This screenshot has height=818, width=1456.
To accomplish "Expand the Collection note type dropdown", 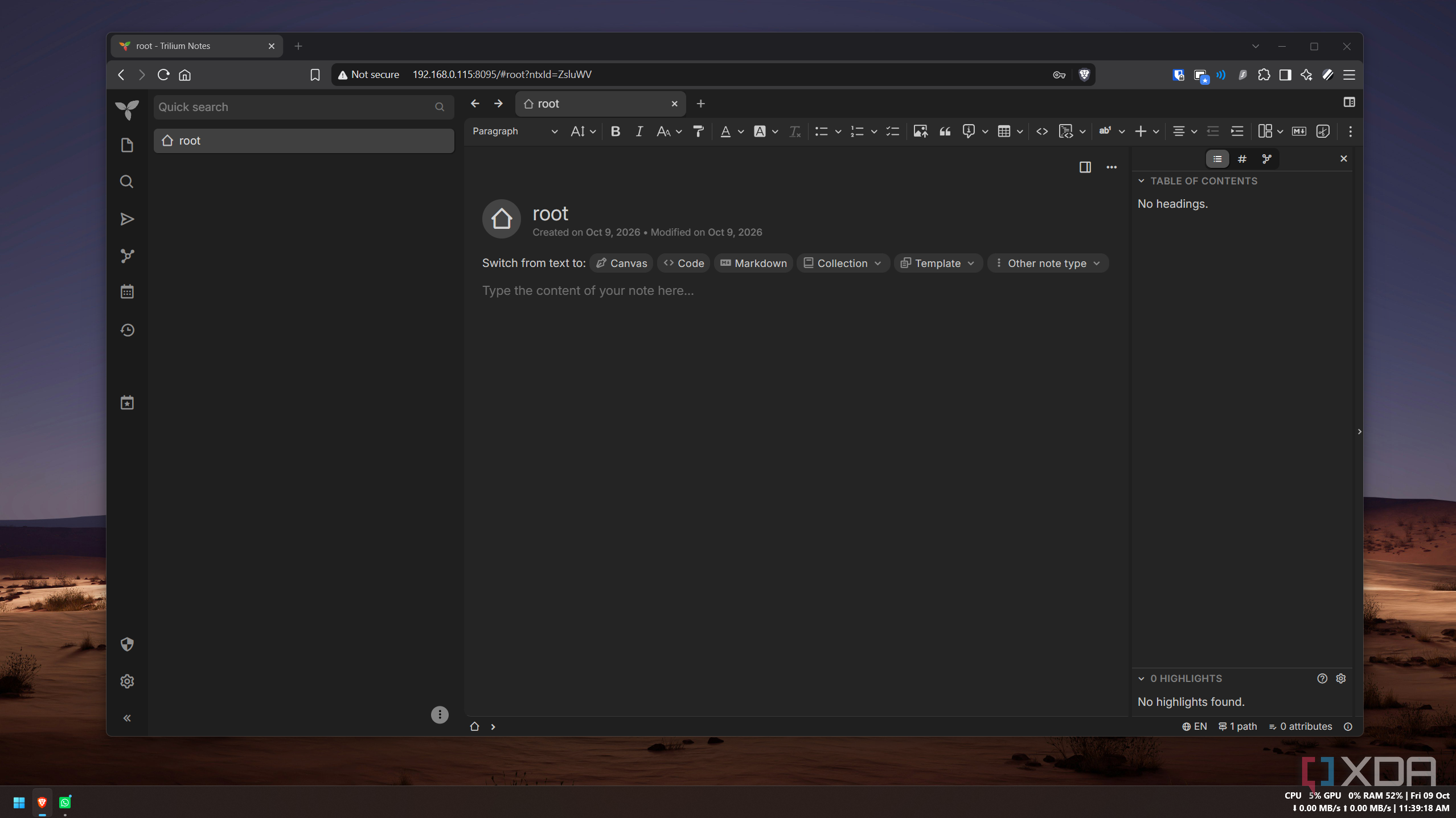I will coord(843,263).
